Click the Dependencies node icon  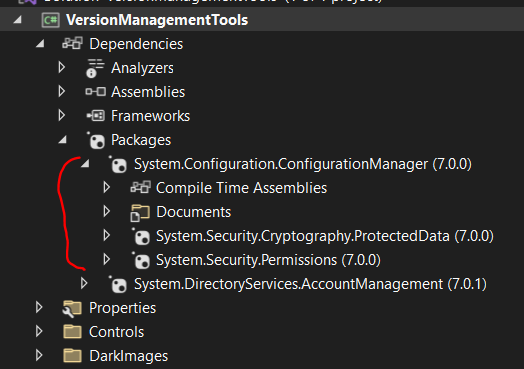pos(72,43)
